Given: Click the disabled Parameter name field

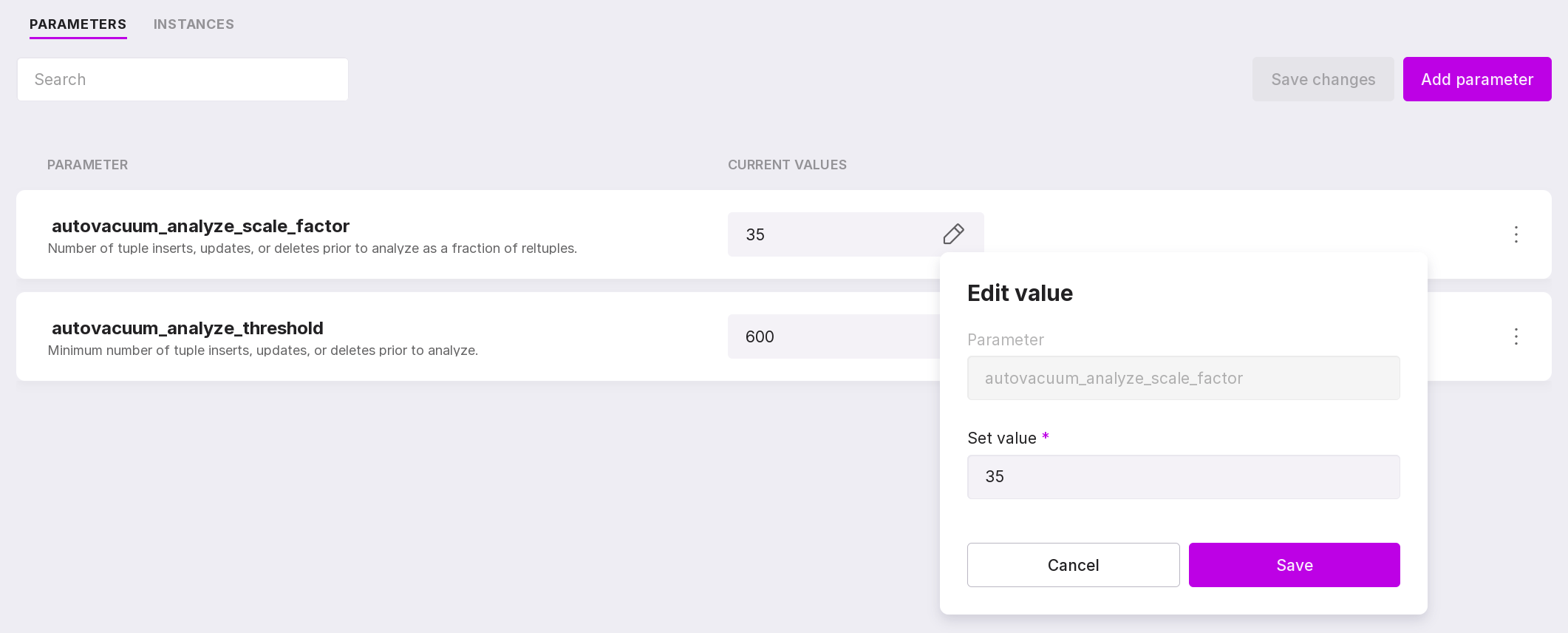Looking at the screenshot, I should [x=1183, y=379].
